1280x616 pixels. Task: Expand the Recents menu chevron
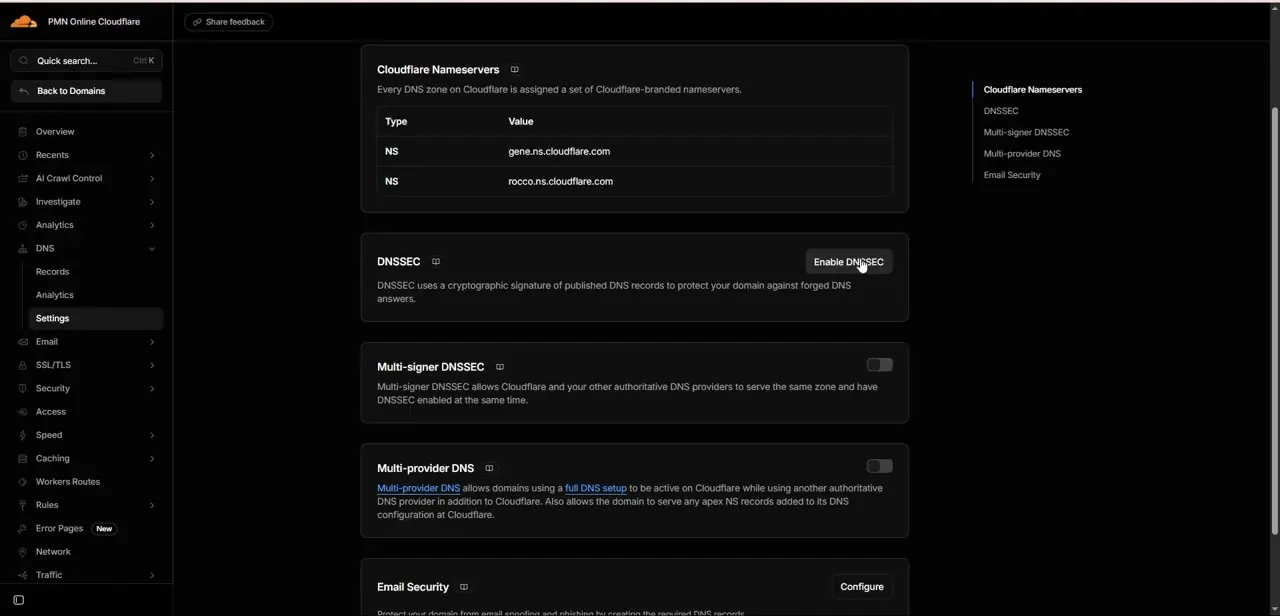pyautogui.click(x=152, y=155)
